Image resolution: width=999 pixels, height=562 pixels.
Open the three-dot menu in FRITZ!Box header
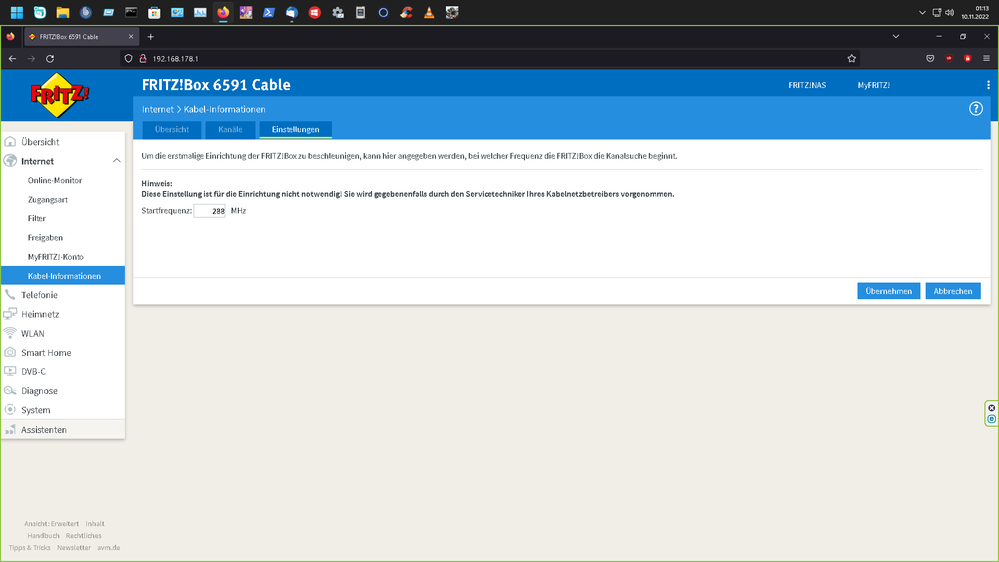(988, 85)
